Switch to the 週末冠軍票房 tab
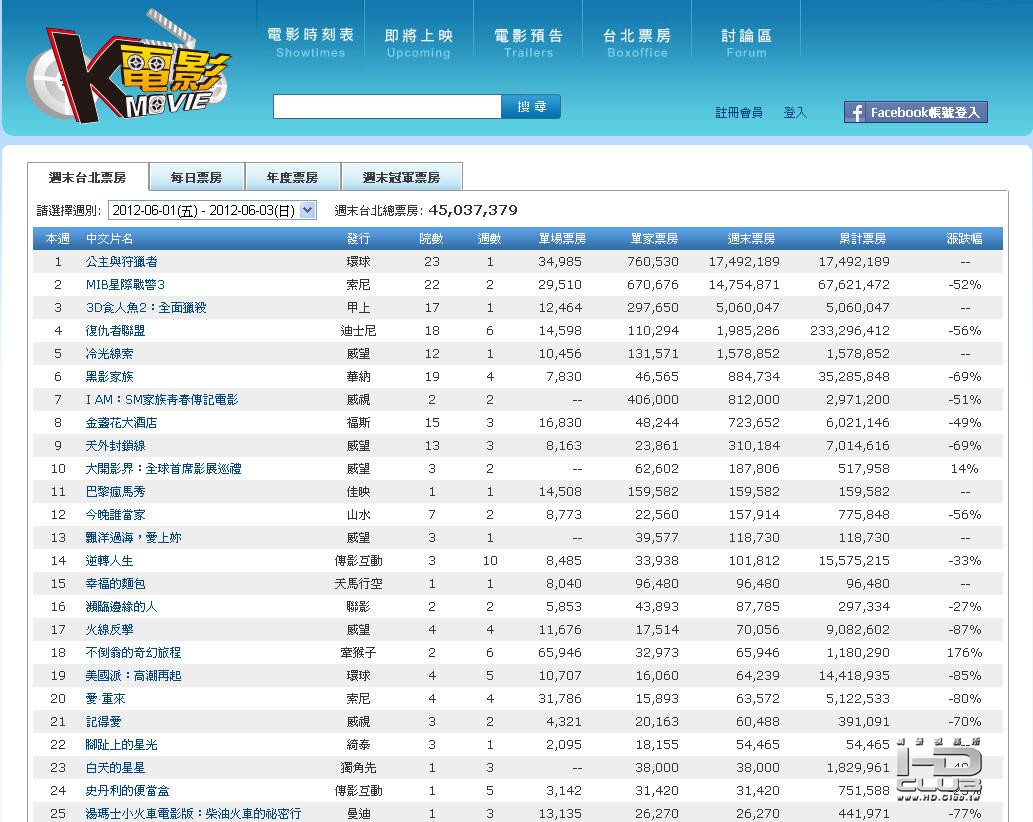The image size is (1033, 822). tap(401, 177)
